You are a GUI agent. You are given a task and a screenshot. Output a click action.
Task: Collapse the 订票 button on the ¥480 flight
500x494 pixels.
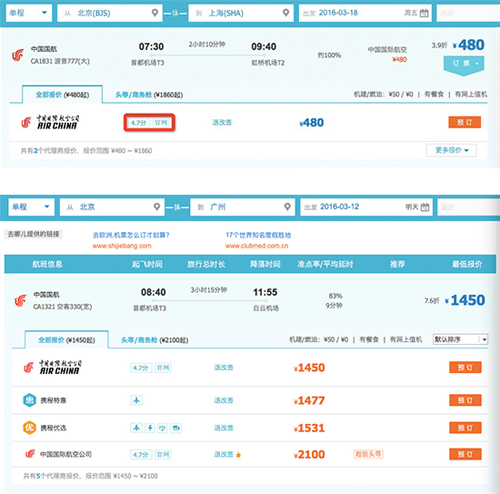coord(464,63)
